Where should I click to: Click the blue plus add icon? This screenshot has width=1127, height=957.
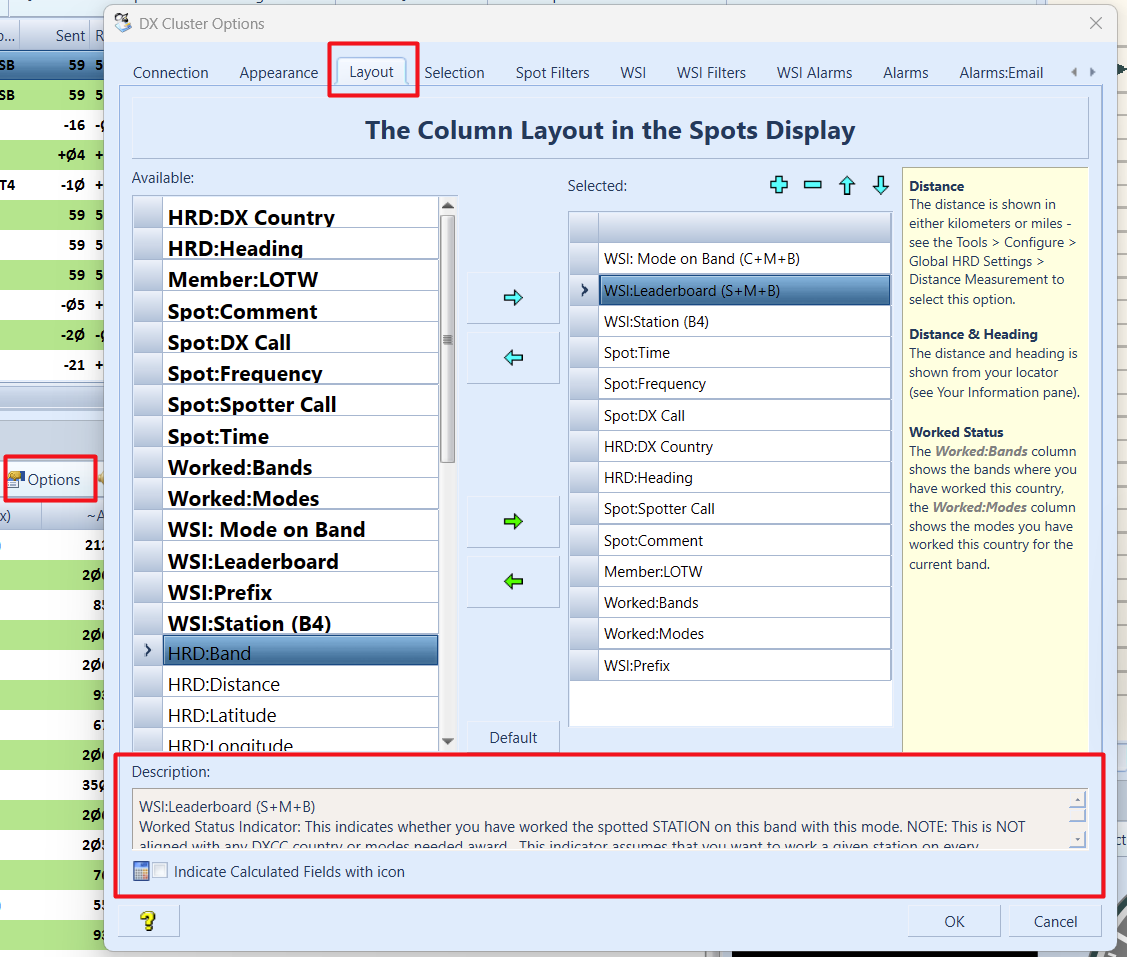pos(779,185)
